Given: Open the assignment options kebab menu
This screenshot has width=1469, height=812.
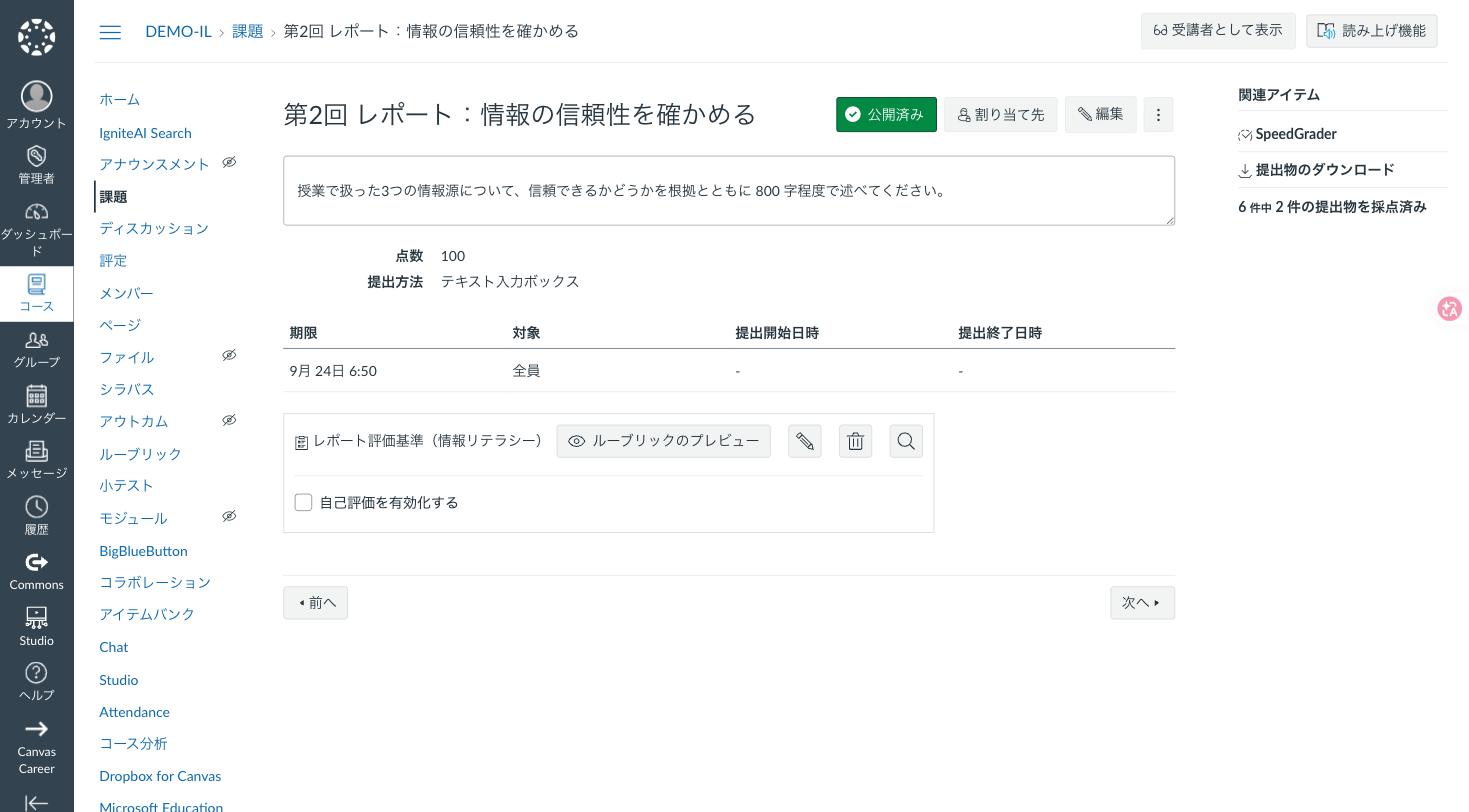Looking at the screenshot, I should pyautogui.click(x=1158, y=114).
